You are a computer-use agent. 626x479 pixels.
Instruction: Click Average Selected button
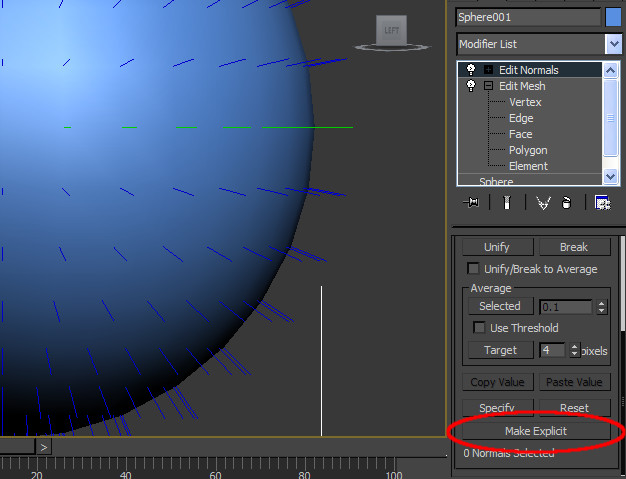[x=500, y=306]
